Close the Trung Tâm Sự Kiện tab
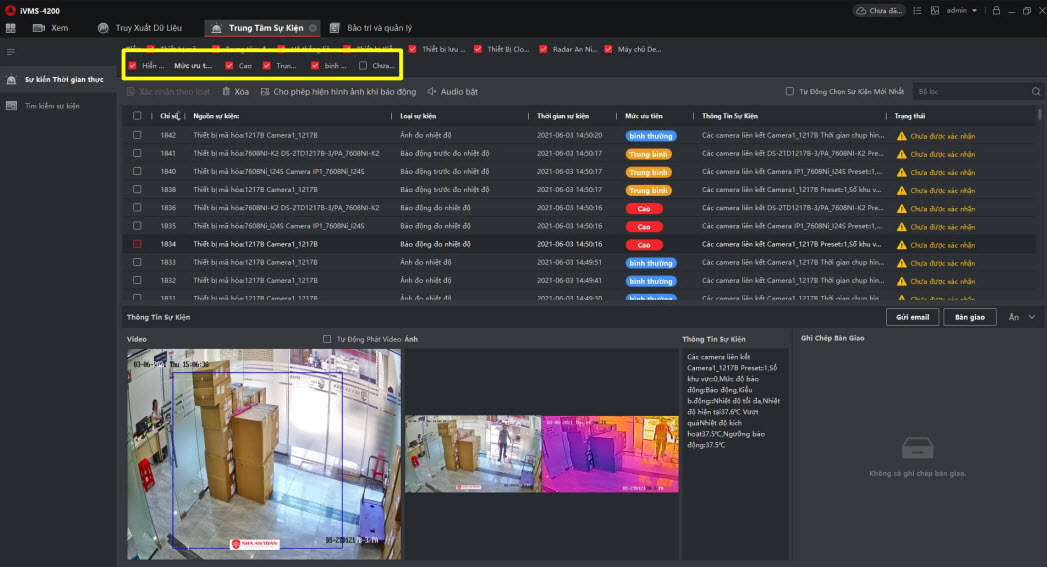Screen dimensions: 1047x567 coord(313,28)
